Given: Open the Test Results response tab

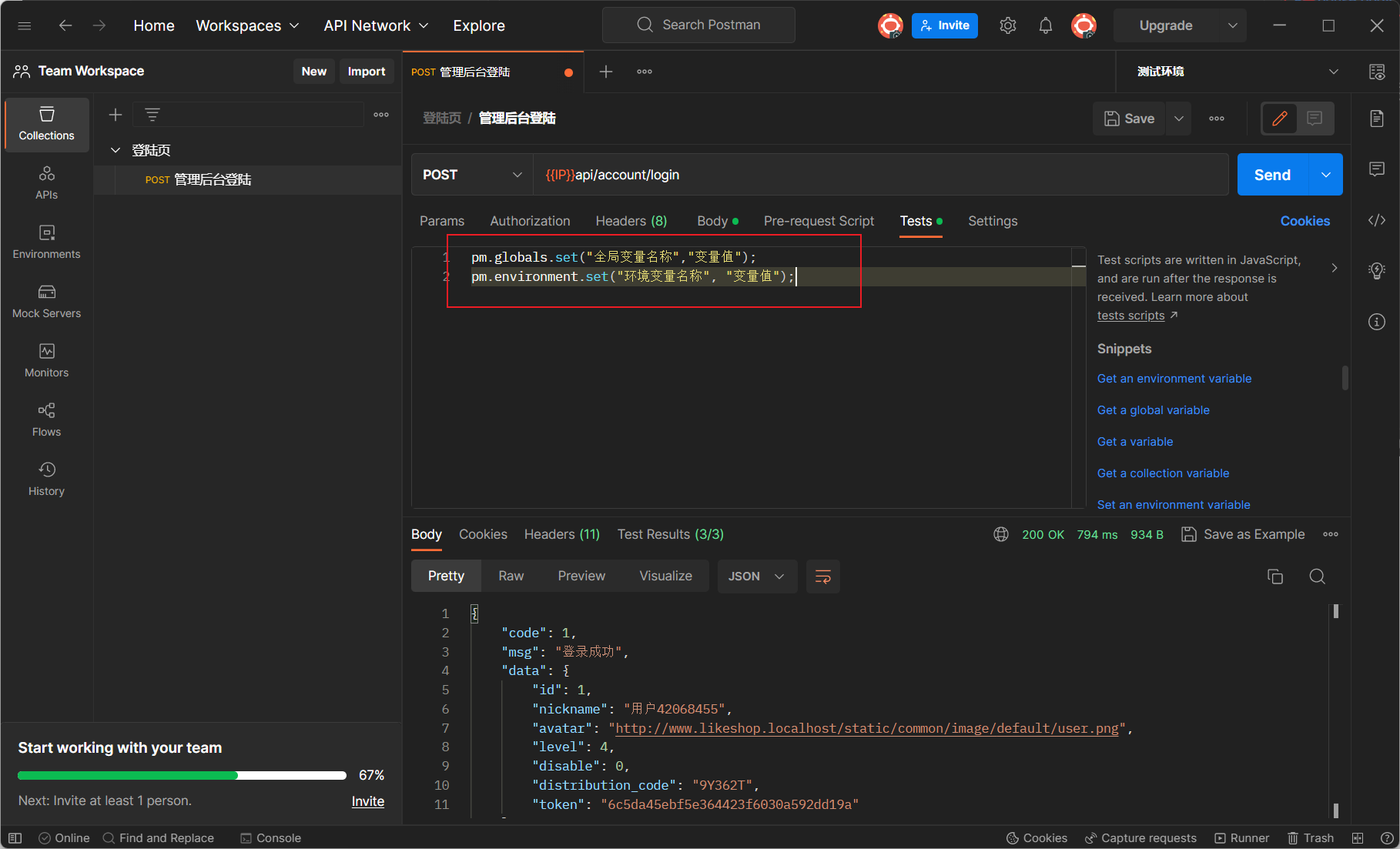Looking at the screenshot, I should point(670,534).
